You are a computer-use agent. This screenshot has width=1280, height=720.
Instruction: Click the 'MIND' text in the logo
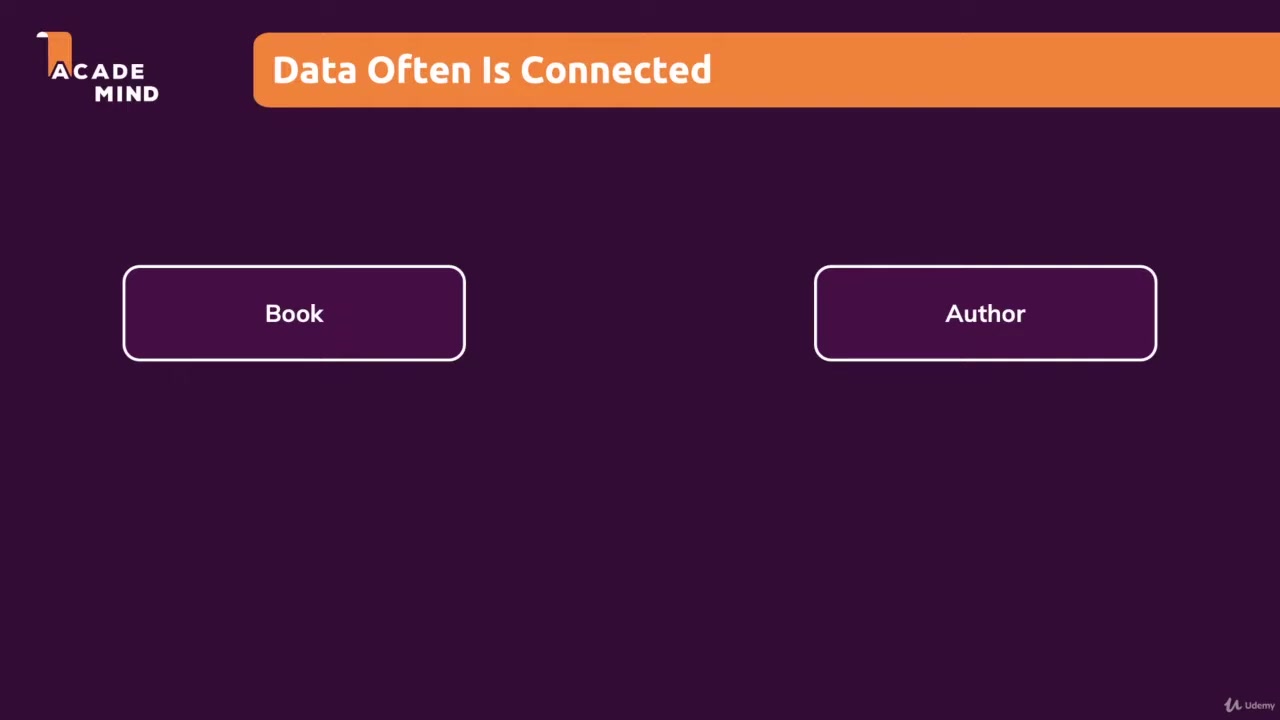click(x=126, y=94)
